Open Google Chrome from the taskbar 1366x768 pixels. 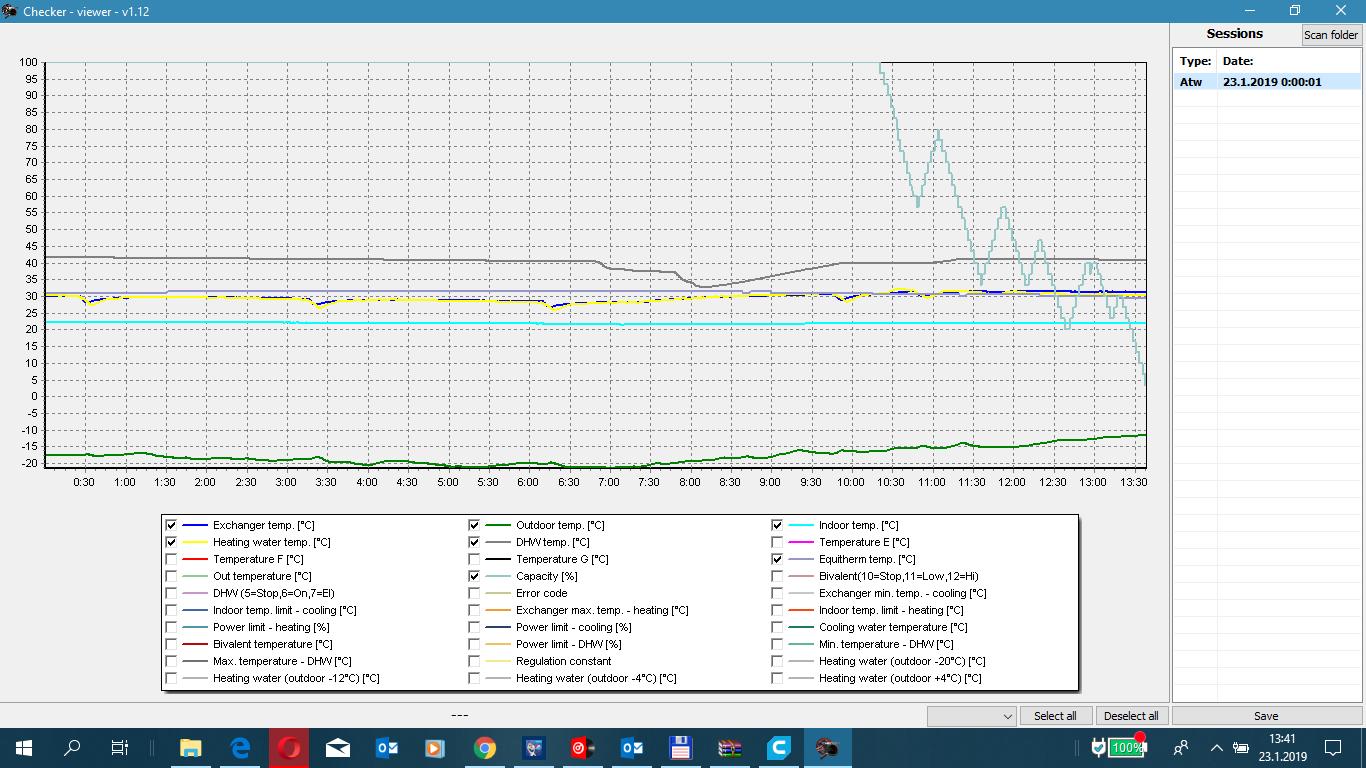click(485, 747)
